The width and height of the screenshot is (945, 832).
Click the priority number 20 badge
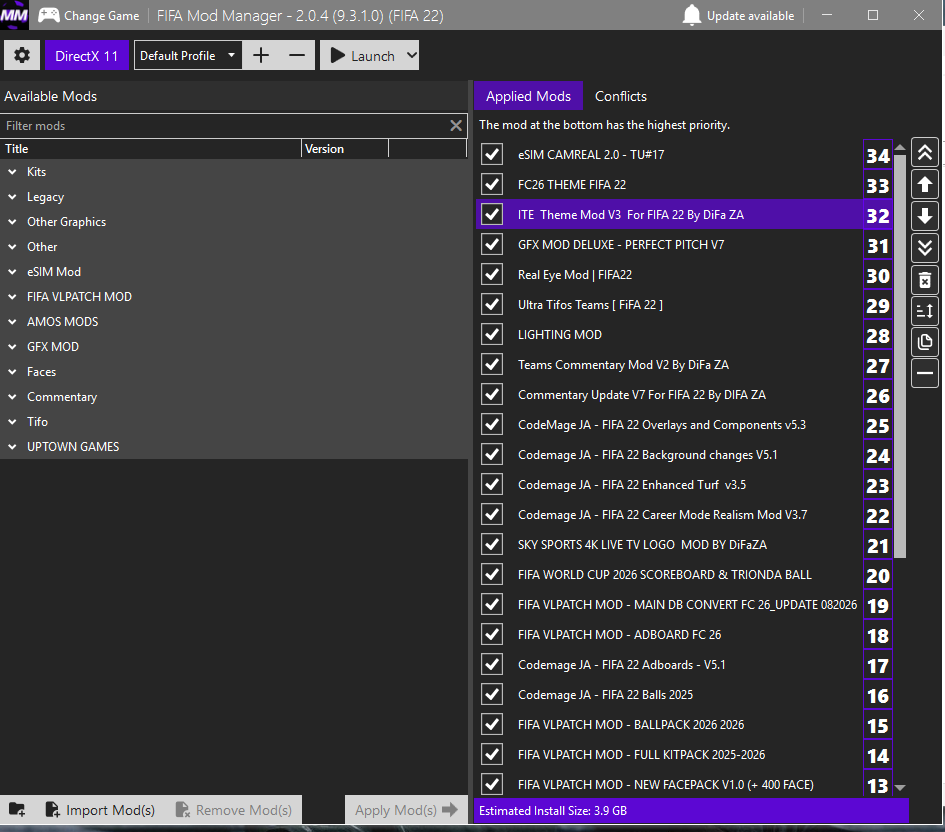coord(878,575)
